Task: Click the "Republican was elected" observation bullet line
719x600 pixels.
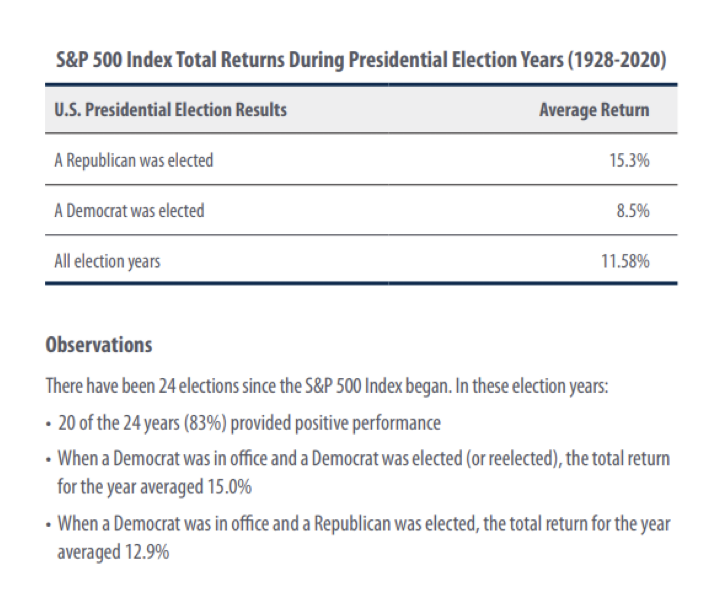Action: (x=364, y=523)
